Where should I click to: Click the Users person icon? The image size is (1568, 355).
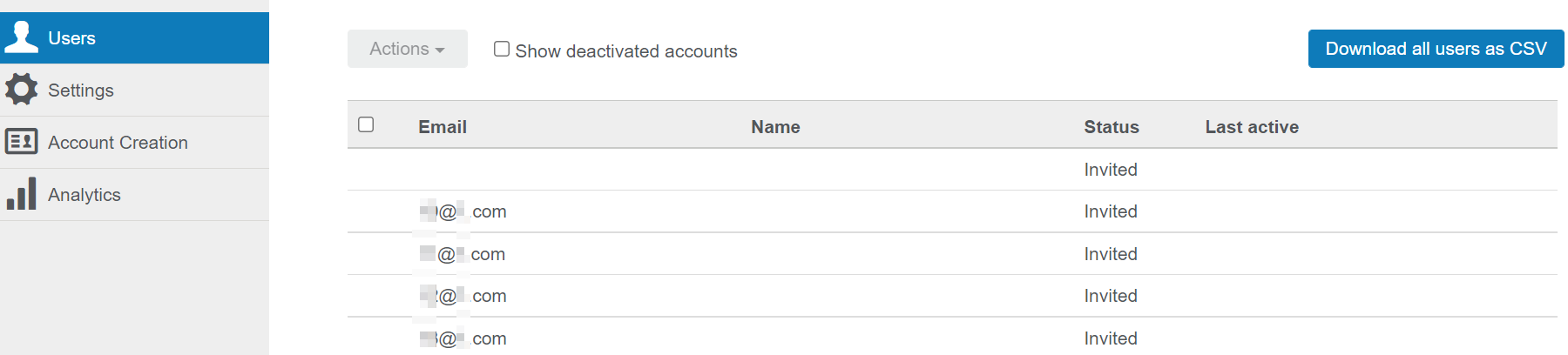click(22, 37)
